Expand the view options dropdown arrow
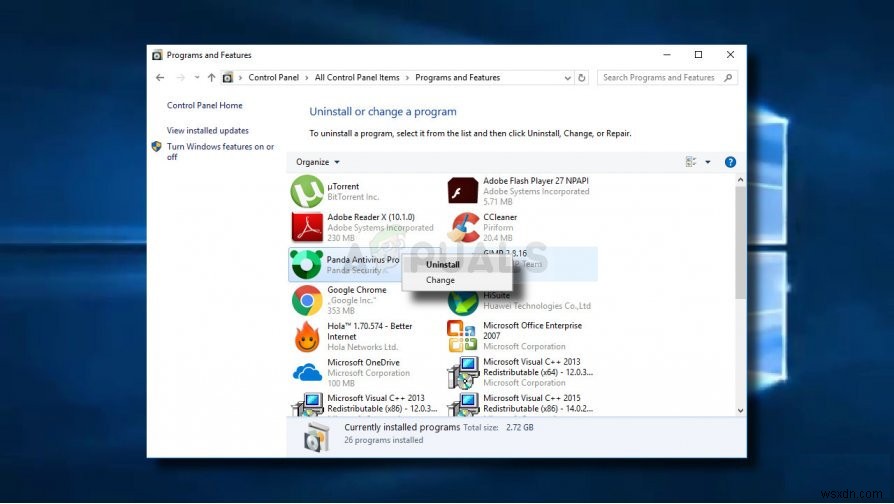The image size is (894, 504). (708, 162)
